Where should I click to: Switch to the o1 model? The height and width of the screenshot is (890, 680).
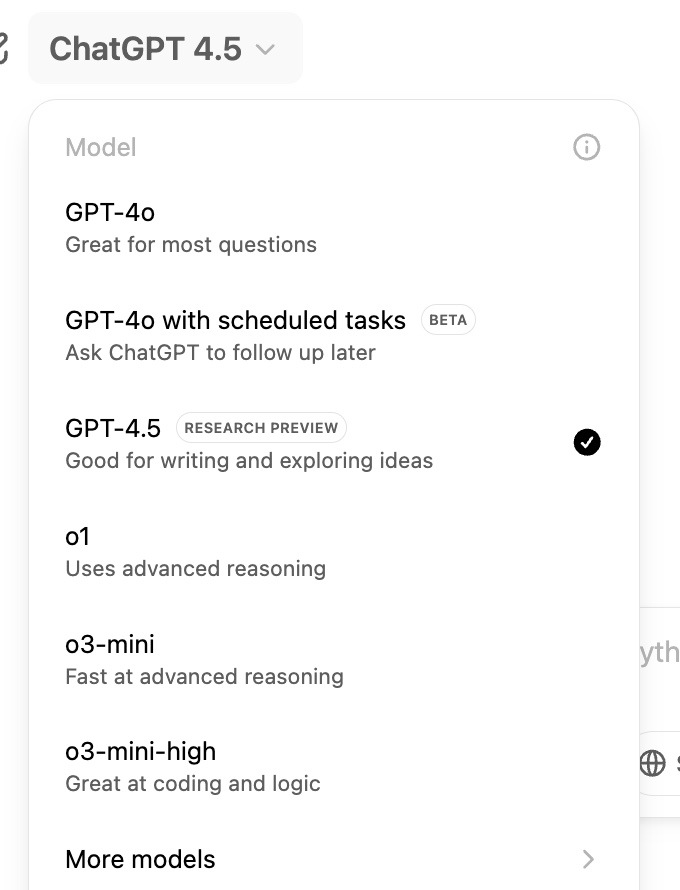point(78,536)
